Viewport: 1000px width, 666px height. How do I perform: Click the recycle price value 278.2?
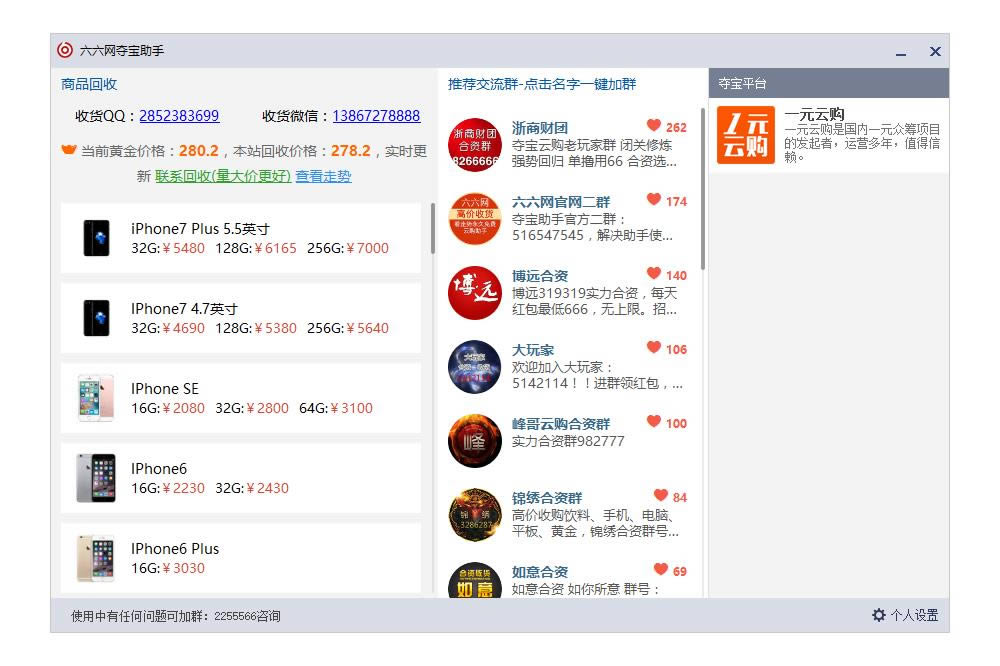tap(350, 151)
